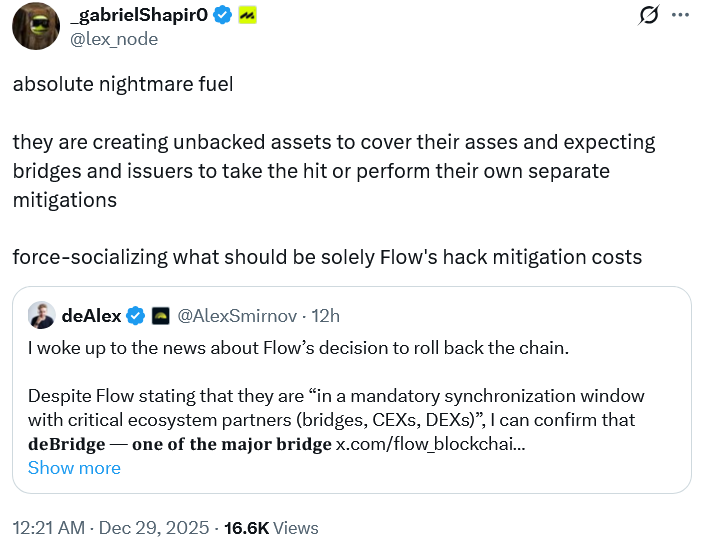Select the deAlex name in quoted post

[92, 316]
